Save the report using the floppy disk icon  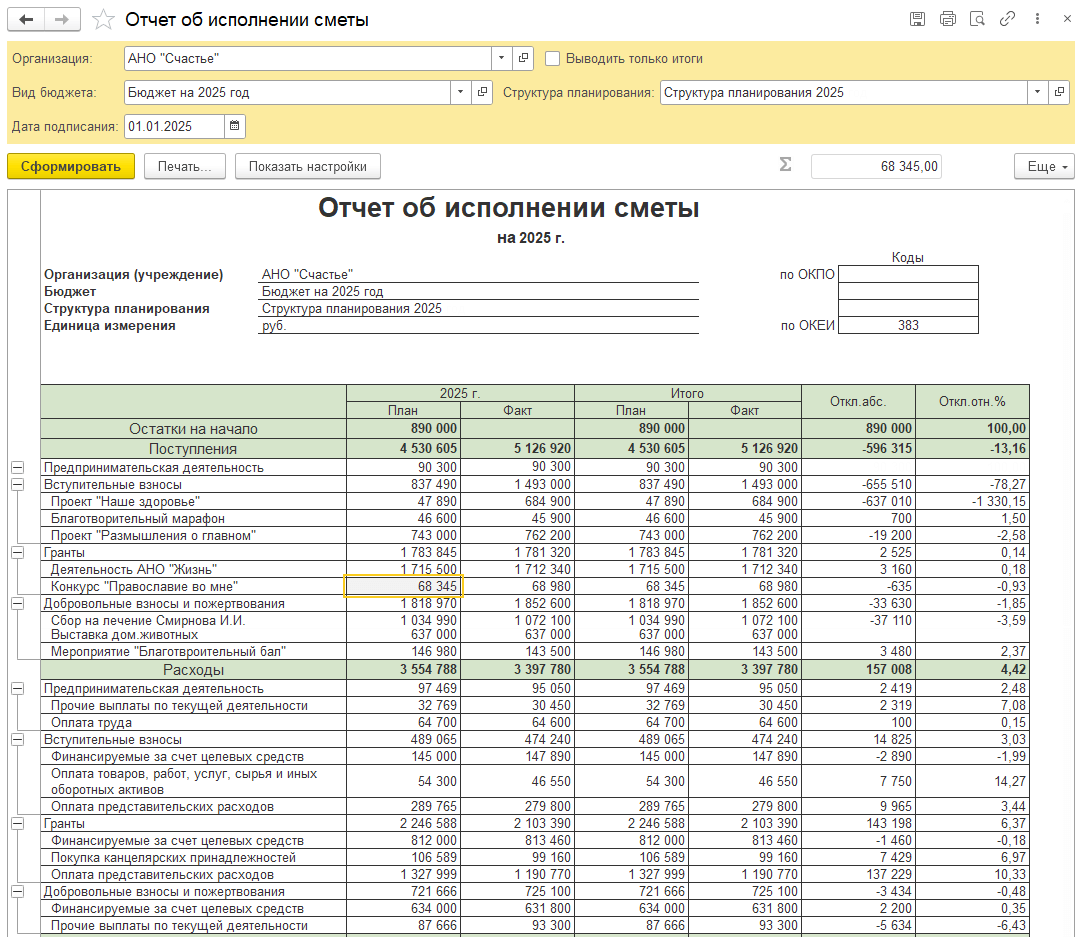pyautogui.click(x=917, y=18)
